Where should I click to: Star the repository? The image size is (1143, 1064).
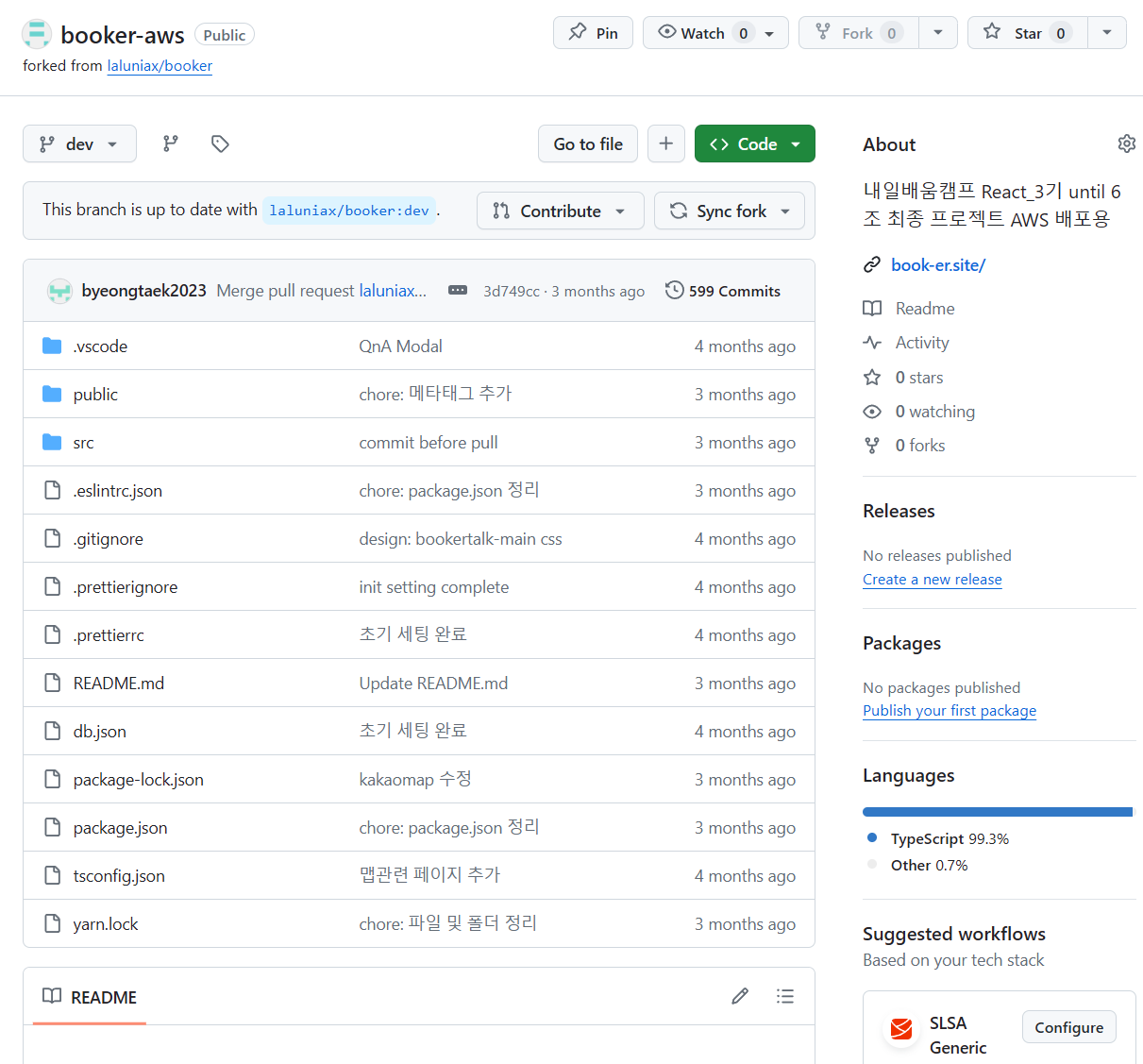pyautogui.click(x=1028, y=33)
